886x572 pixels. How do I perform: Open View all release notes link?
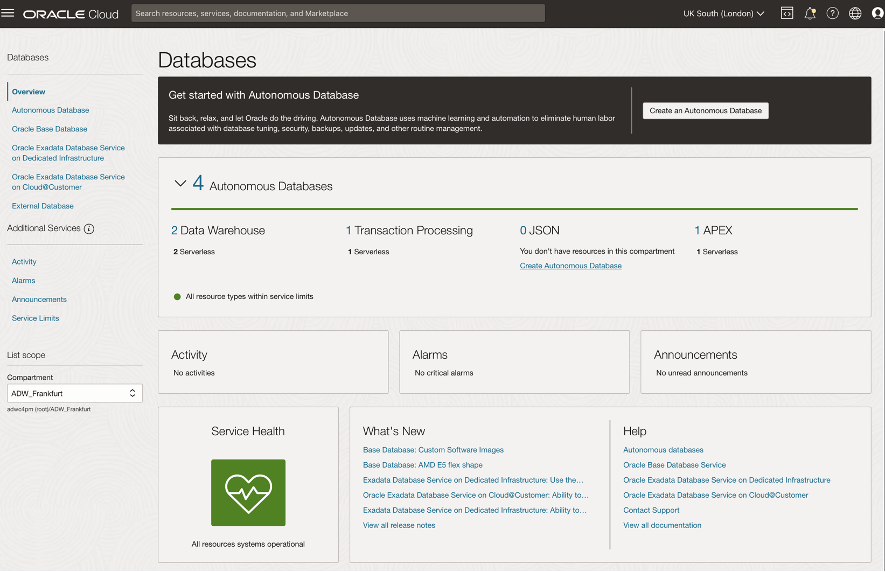pos(399,525)
